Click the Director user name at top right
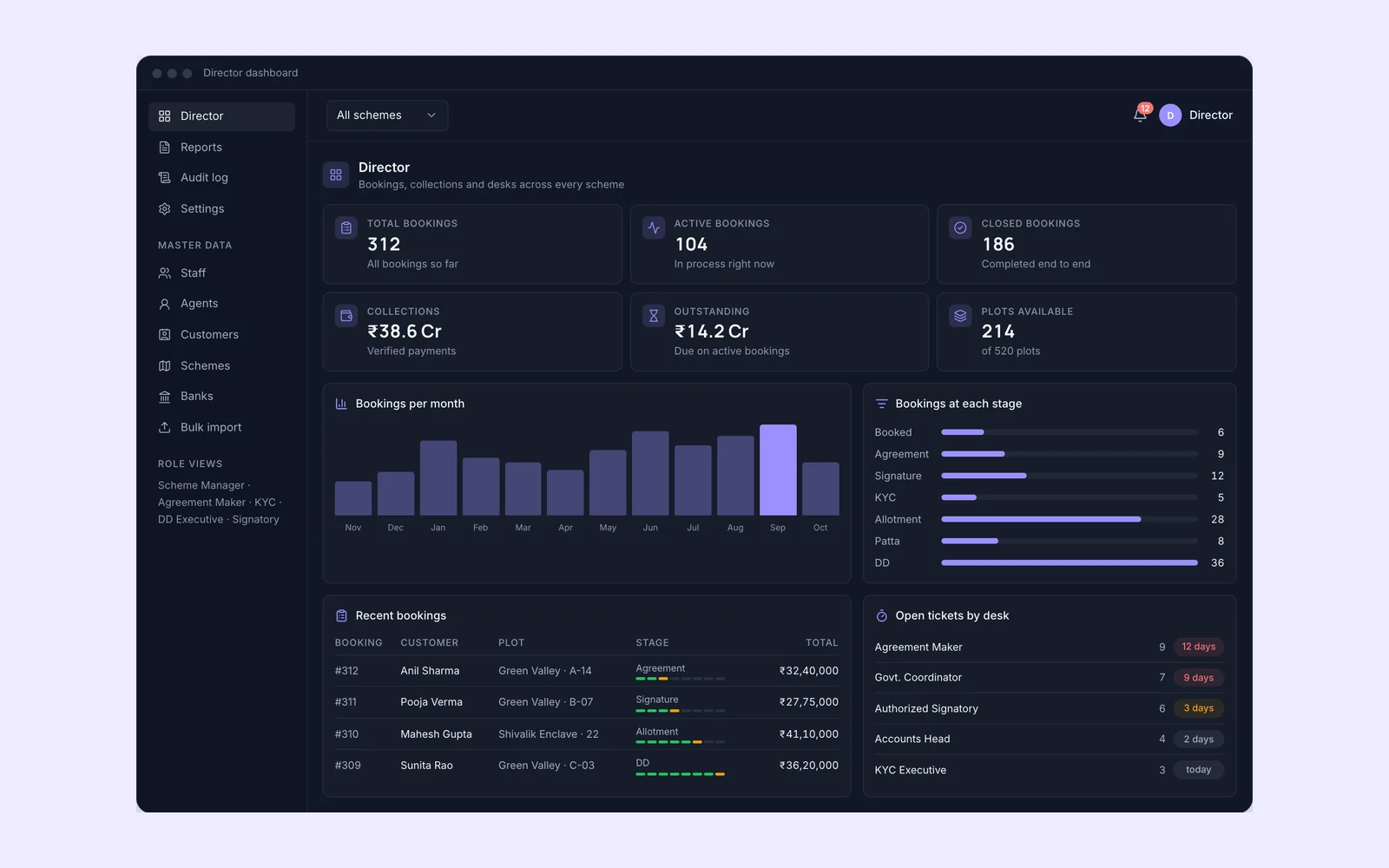Screen dimensions: 1389x868 click(1211, 115)
